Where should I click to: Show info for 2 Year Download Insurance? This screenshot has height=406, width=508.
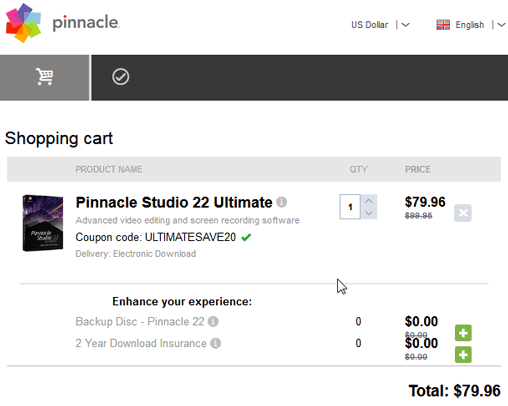[x=216, y=343]
